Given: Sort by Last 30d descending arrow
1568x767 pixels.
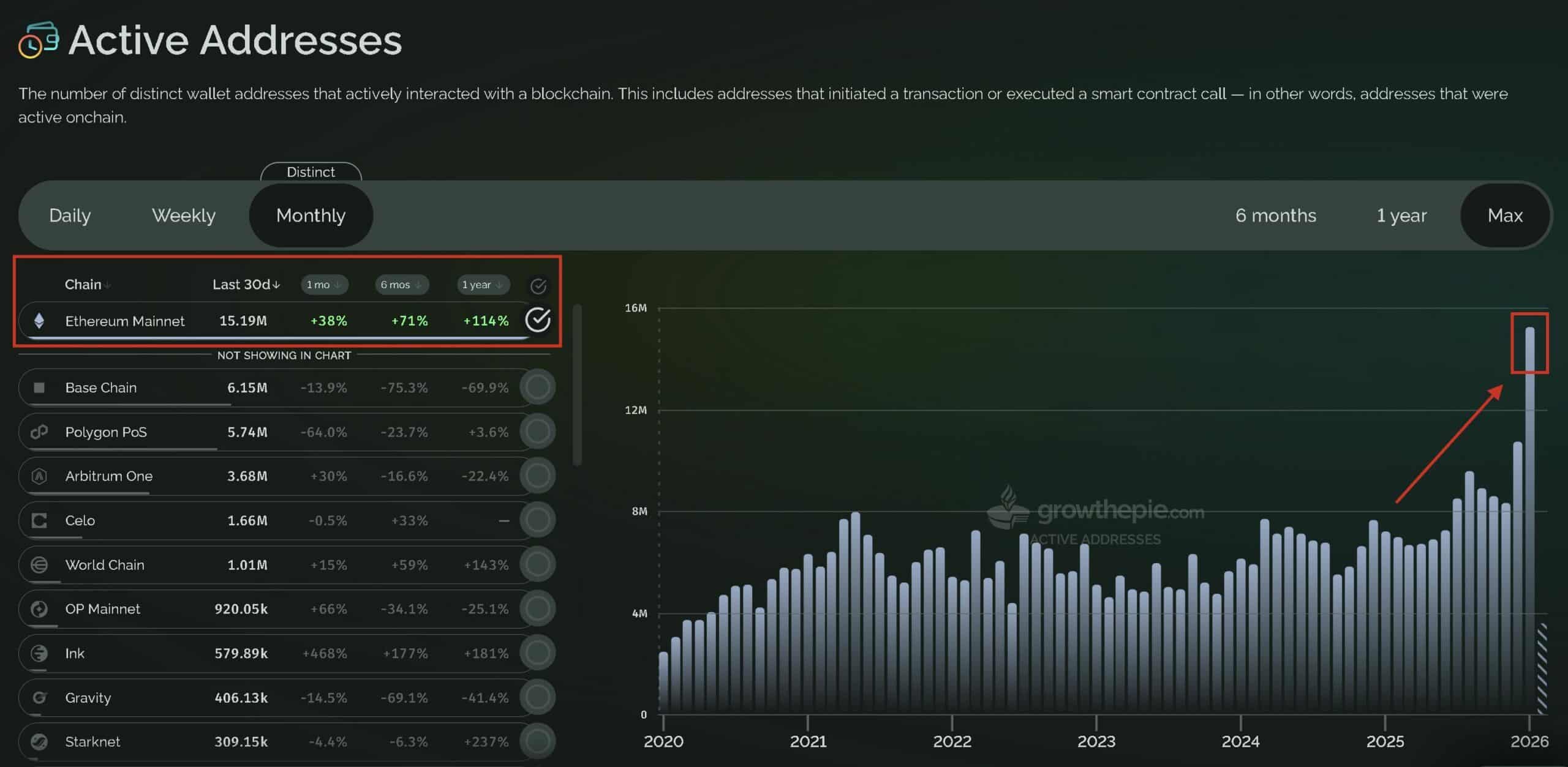Looking at the screenshot, I should coord(277,284).
